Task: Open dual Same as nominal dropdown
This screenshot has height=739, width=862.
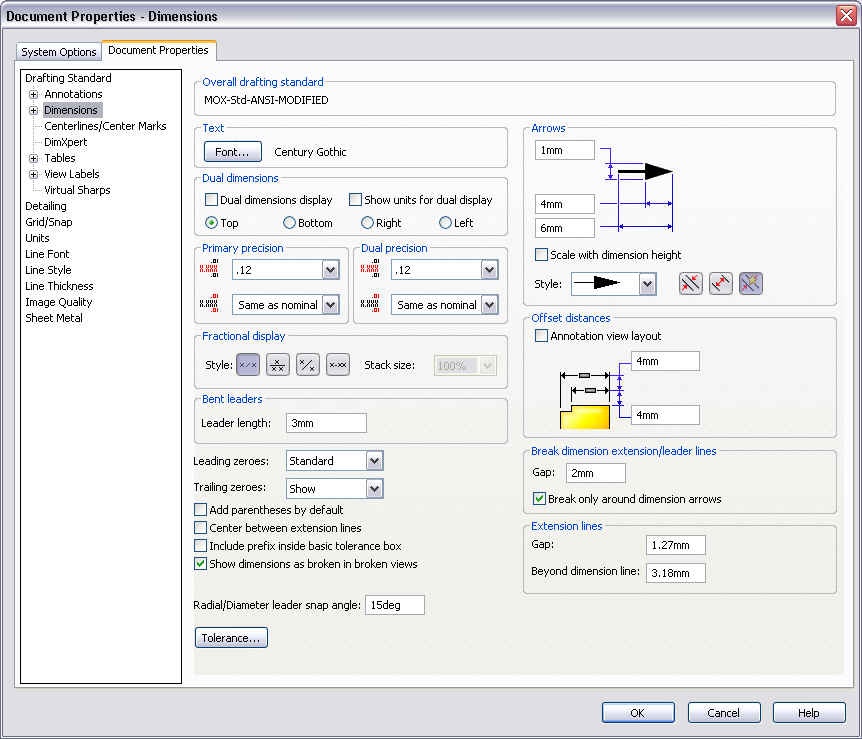Action: pyautogui.click(x=489, y=305)
